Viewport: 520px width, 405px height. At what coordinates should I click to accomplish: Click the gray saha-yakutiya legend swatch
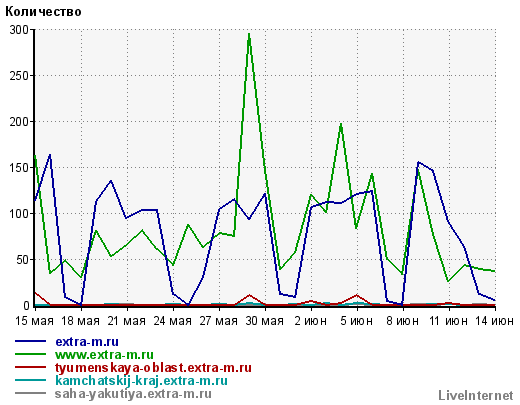(30, 393)
